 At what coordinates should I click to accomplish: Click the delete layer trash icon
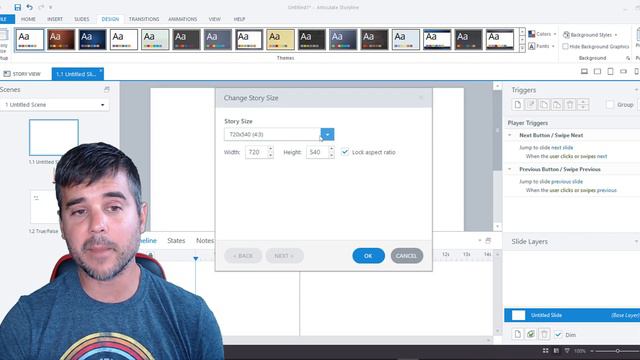pyautogui.click(x=544, y=334)
